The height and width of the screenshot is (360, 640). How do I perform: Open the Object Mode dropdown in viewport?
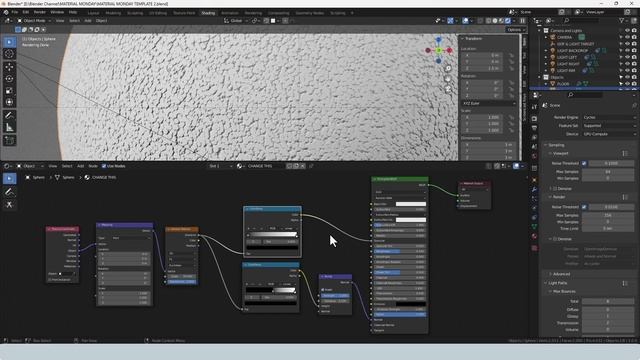tap(34, 20)
